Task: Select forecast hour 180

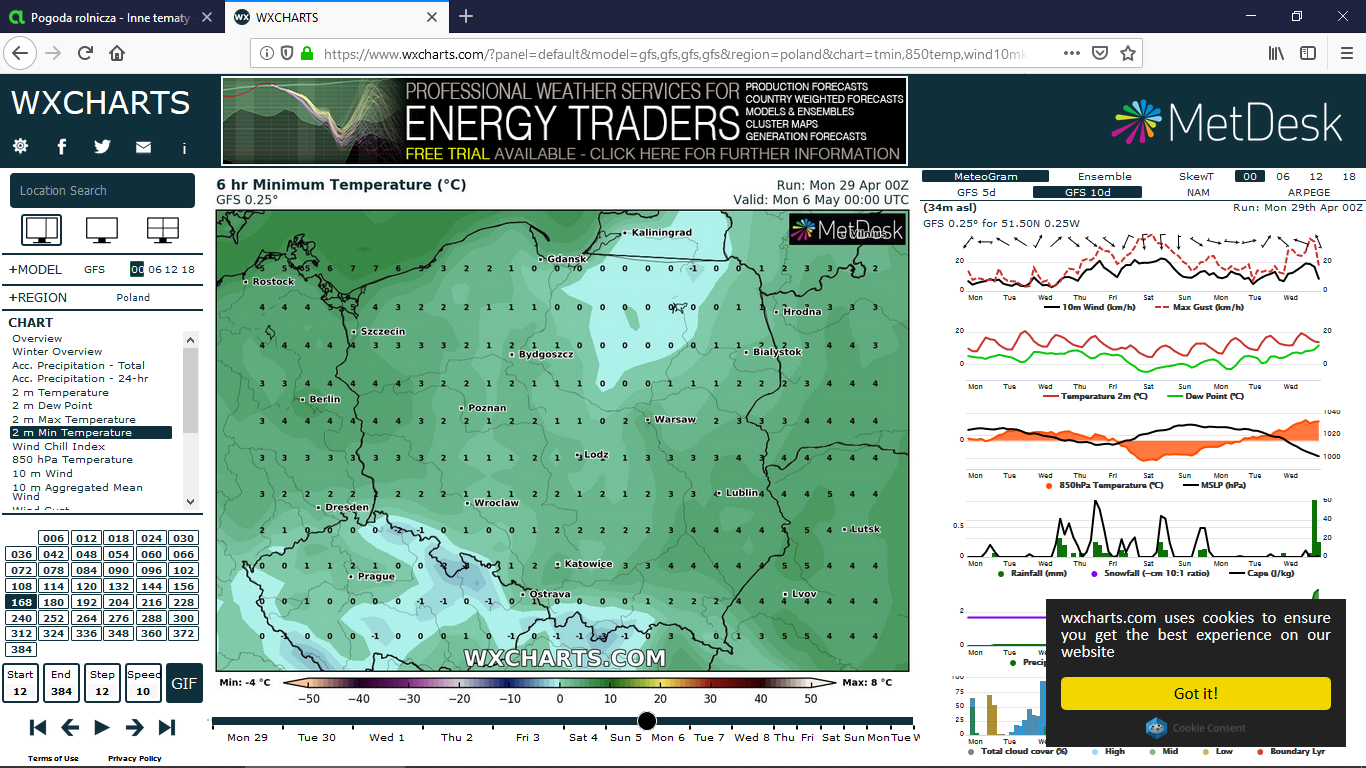Action: click(54, 602)
